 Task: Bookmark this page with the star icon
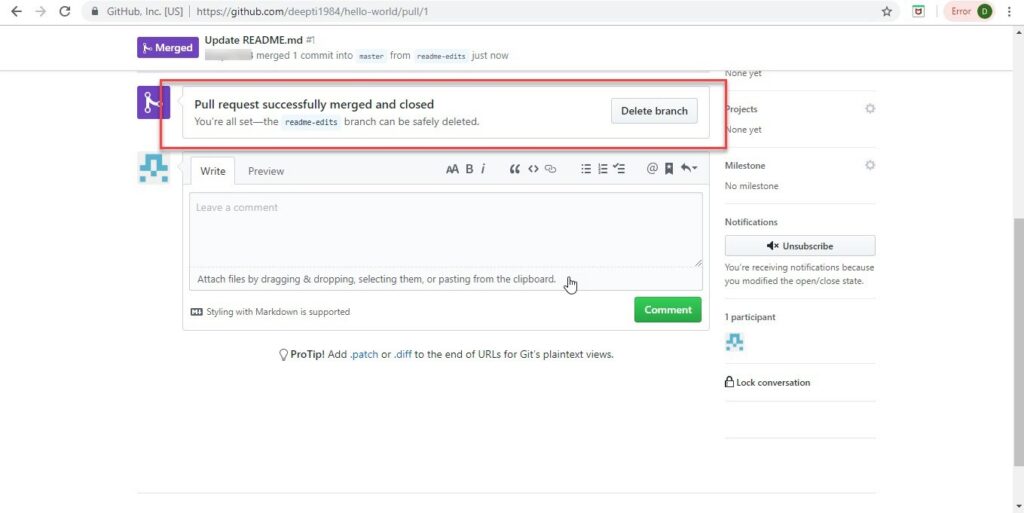(x=886, y=11)
